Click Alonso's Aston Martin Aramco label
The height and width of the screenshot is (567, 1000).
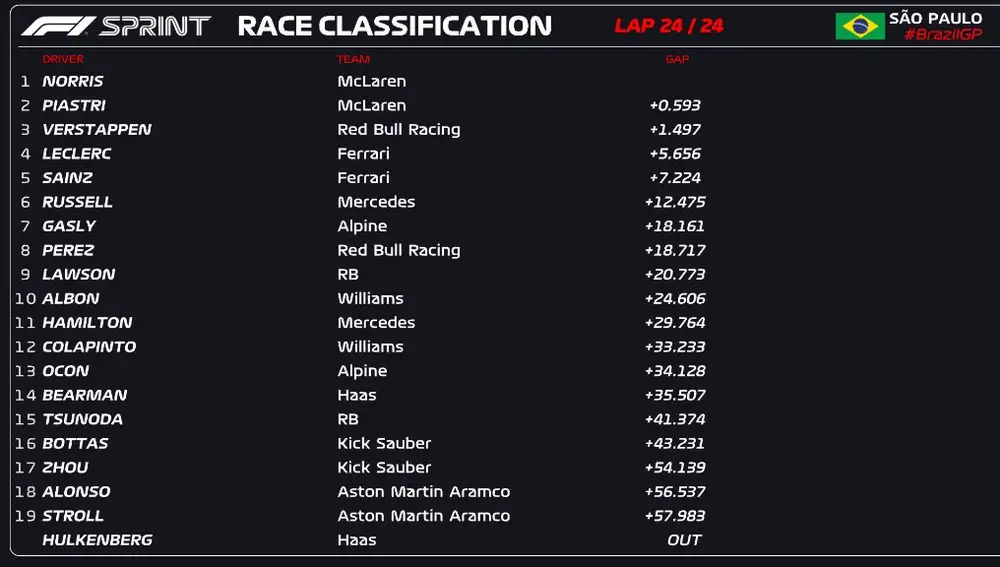tap(423, 492)
